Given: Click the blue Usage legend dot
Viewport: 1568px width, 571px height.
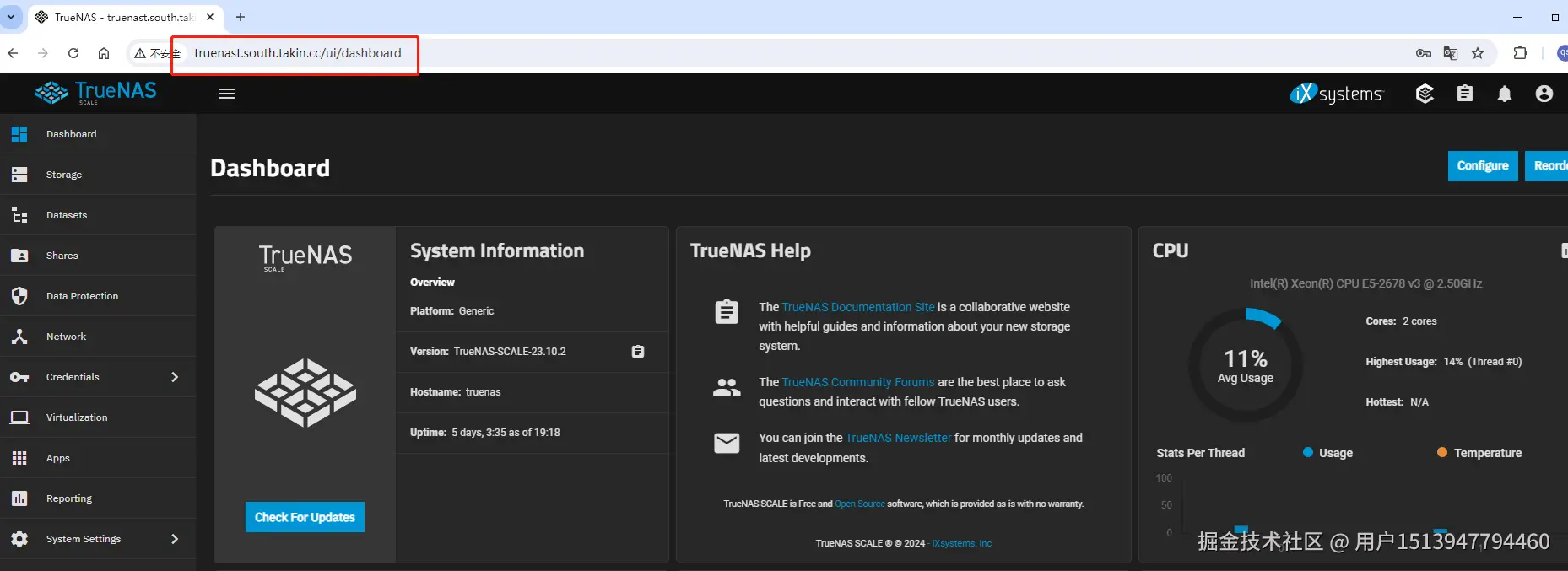Looking at the screenshot, I should [1308, 453].
